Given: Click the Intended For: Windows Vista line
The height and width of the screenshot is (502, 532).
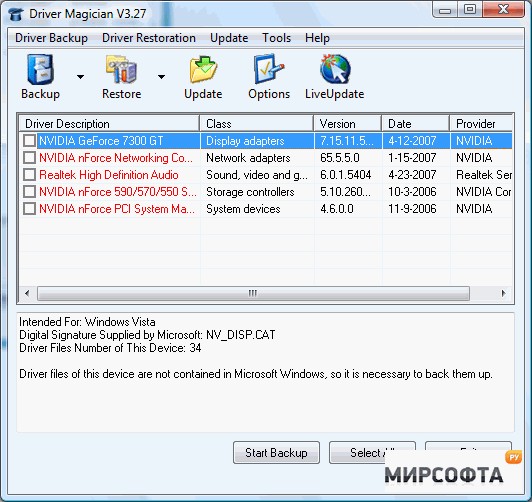Looking at the screenshot, I should tap(87, 322).
